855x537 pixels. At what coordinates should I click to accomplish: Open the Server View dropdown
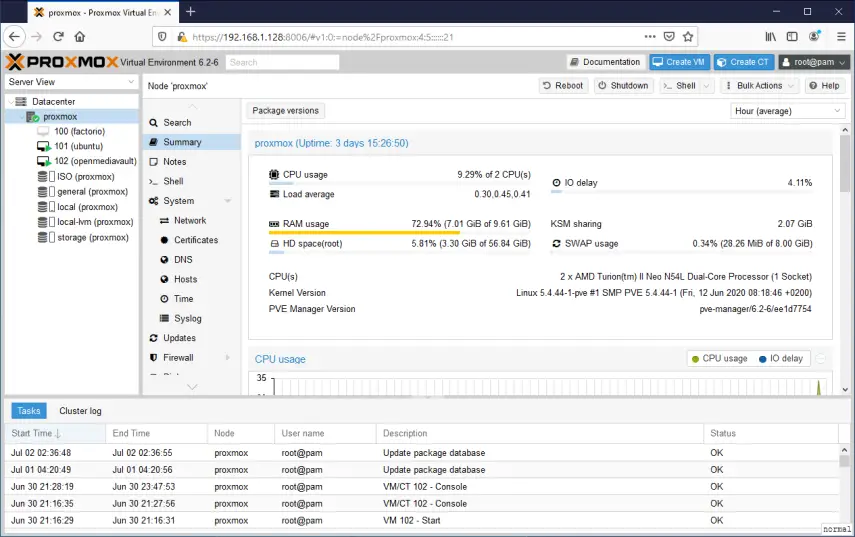point(71,82)
